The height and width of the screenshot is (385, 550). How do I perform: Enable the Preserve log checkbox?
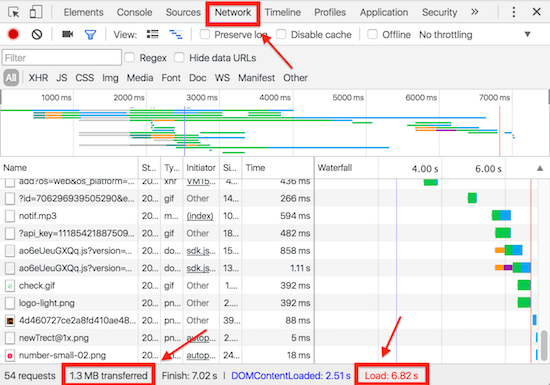(x=205, y=34)
